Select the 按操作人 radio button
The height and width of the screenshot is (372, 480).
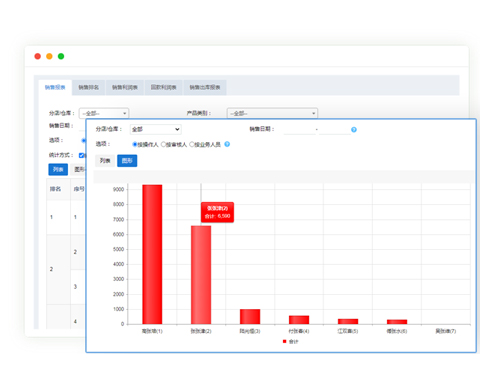pyautogui.click(x=135, y=144)
